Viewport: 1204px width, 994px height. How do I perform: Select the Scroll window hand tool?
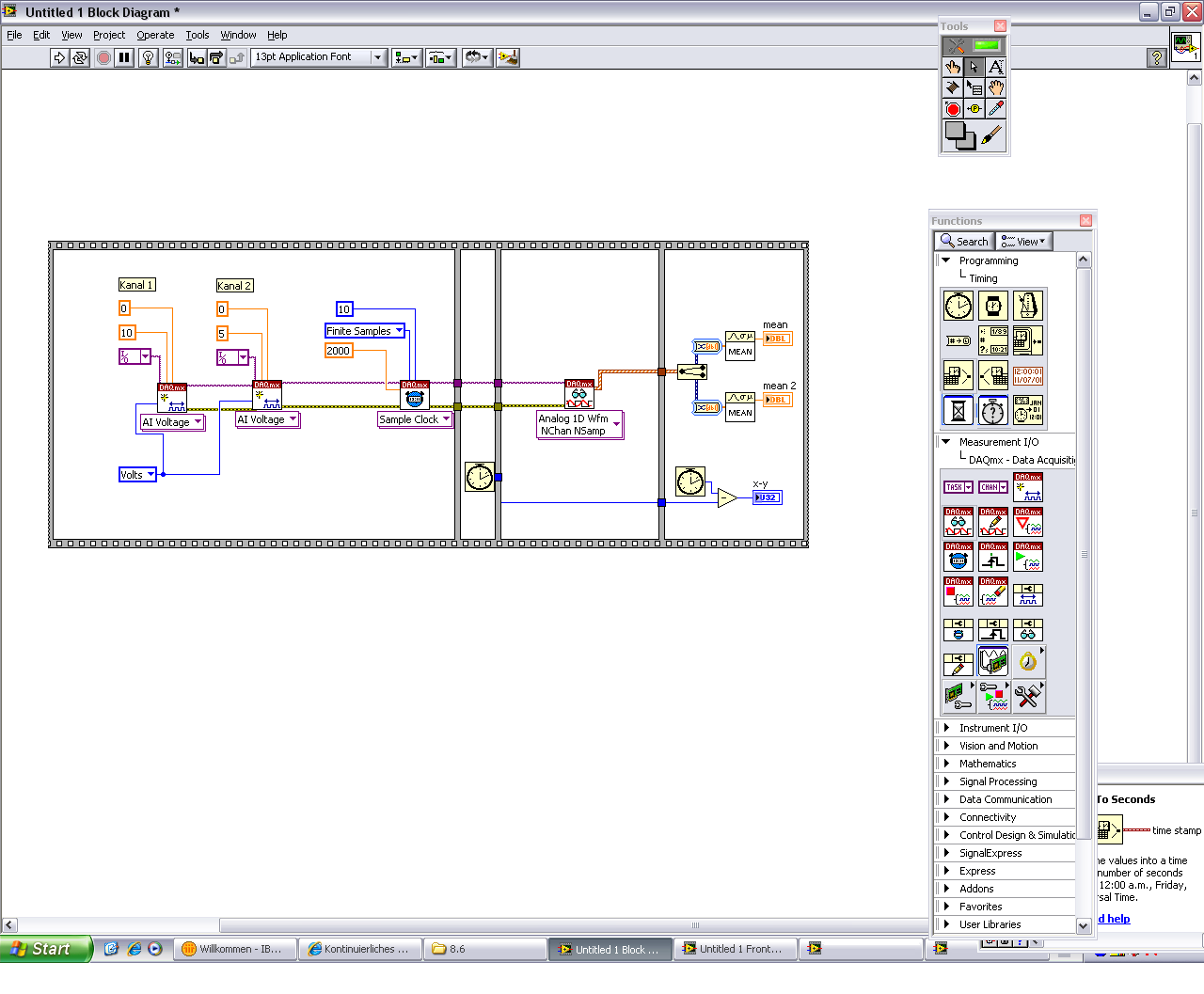point(996,87)
